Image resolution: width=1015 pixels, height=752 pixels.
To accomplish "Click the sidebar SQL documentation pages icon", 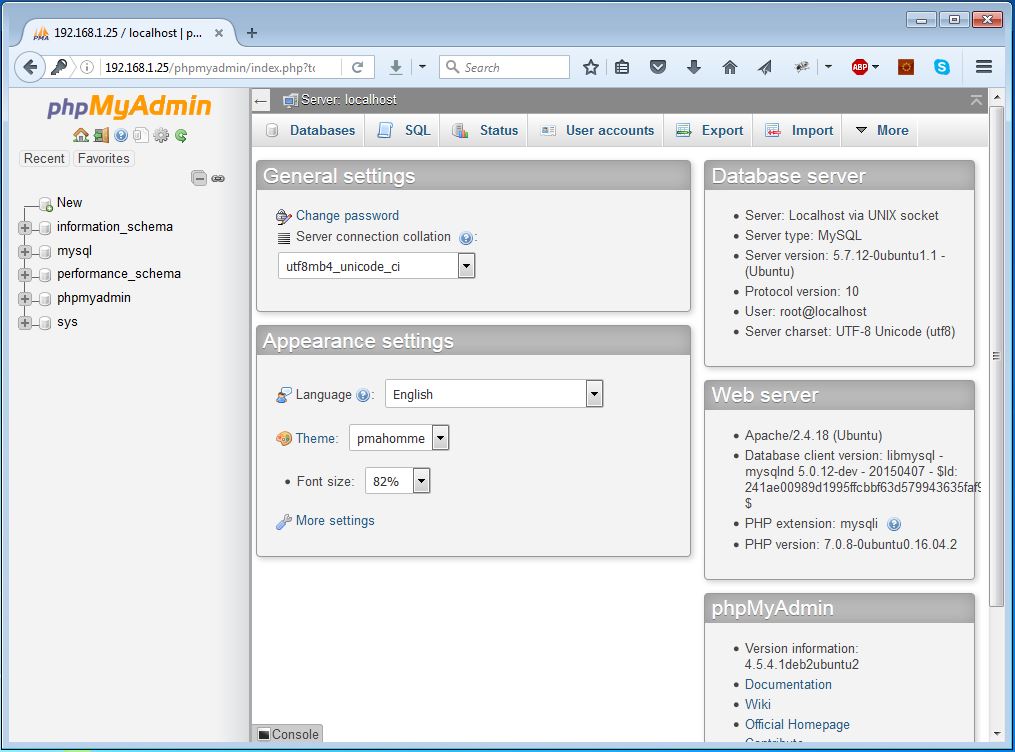I will tap(140, 135).
